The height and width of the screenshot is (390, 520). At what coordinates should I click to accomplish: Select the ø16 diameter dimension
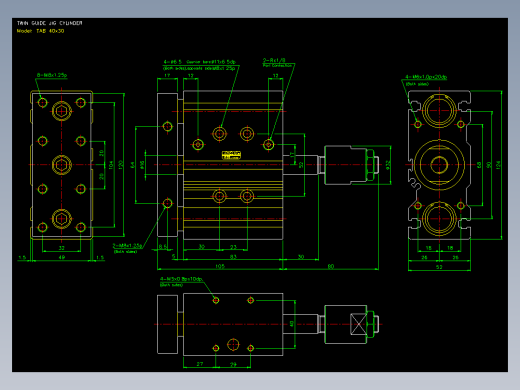pos(142,165)
